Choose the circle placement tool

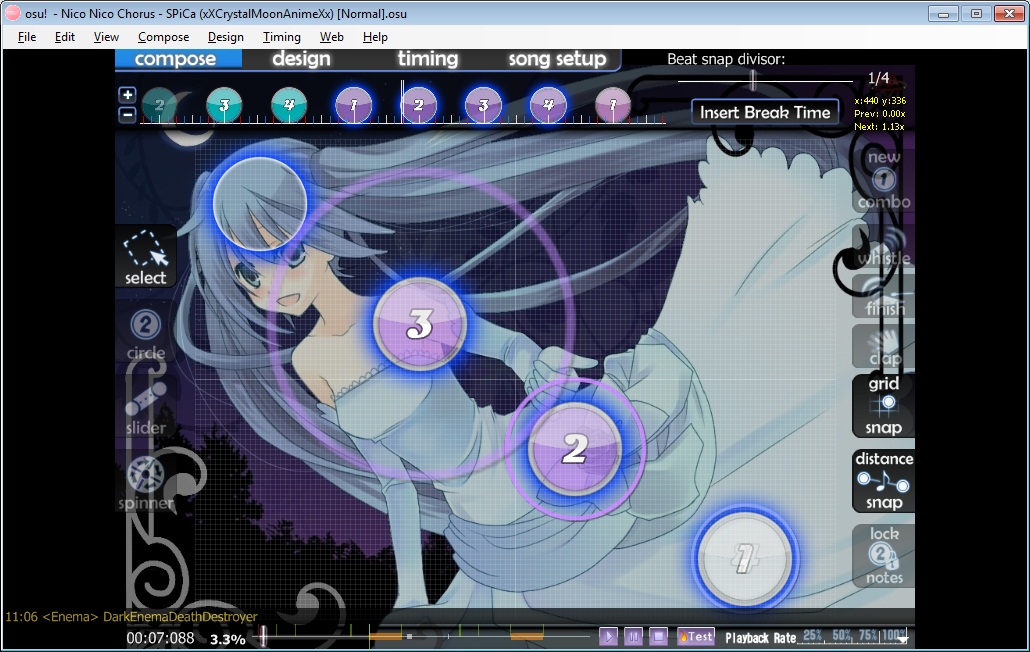[145, 334]
